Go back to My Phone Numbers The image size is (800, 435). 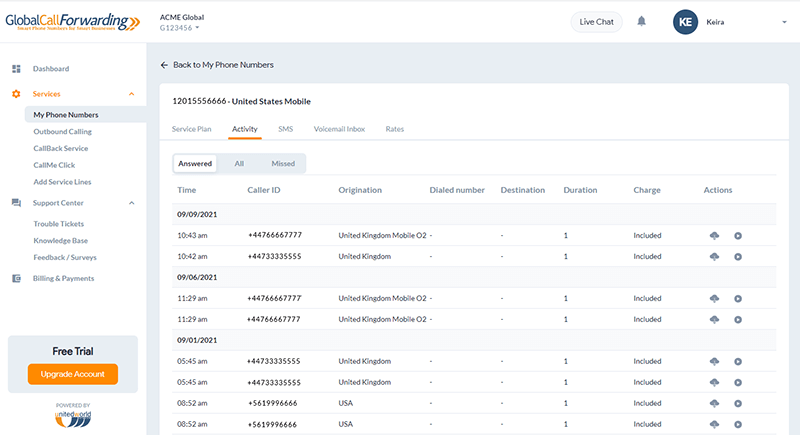[217, 65]
